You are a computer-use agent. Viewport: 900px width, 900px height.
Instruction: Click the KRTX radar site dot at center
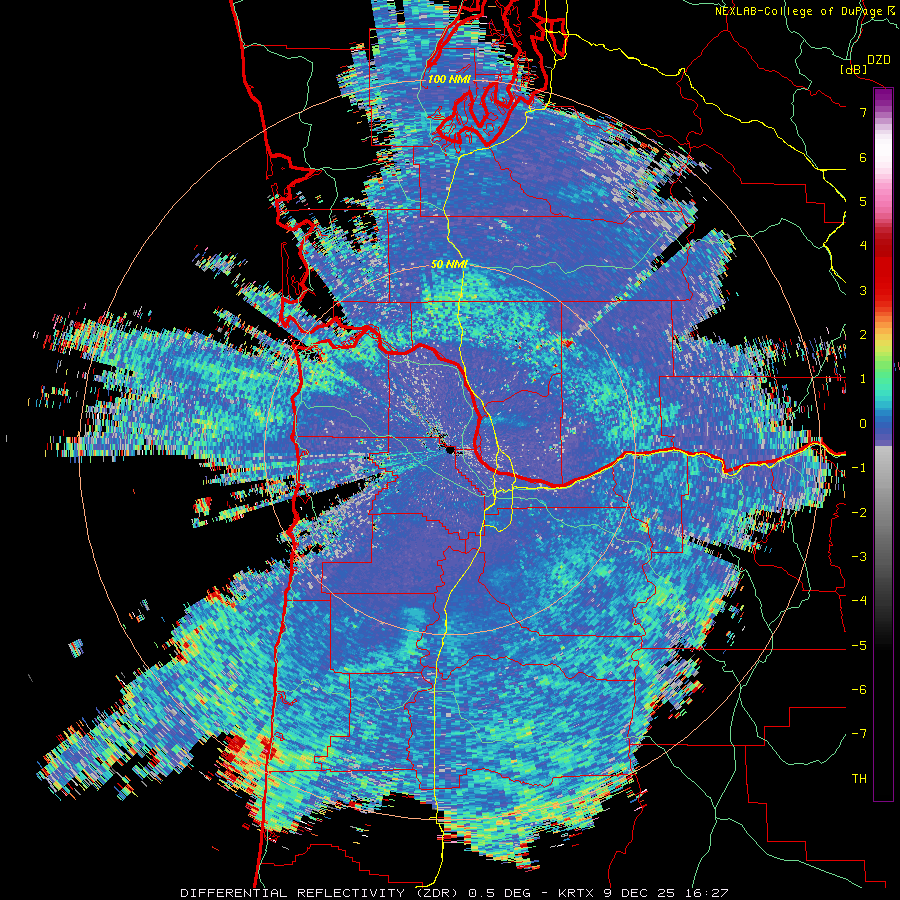coord(449,449)
